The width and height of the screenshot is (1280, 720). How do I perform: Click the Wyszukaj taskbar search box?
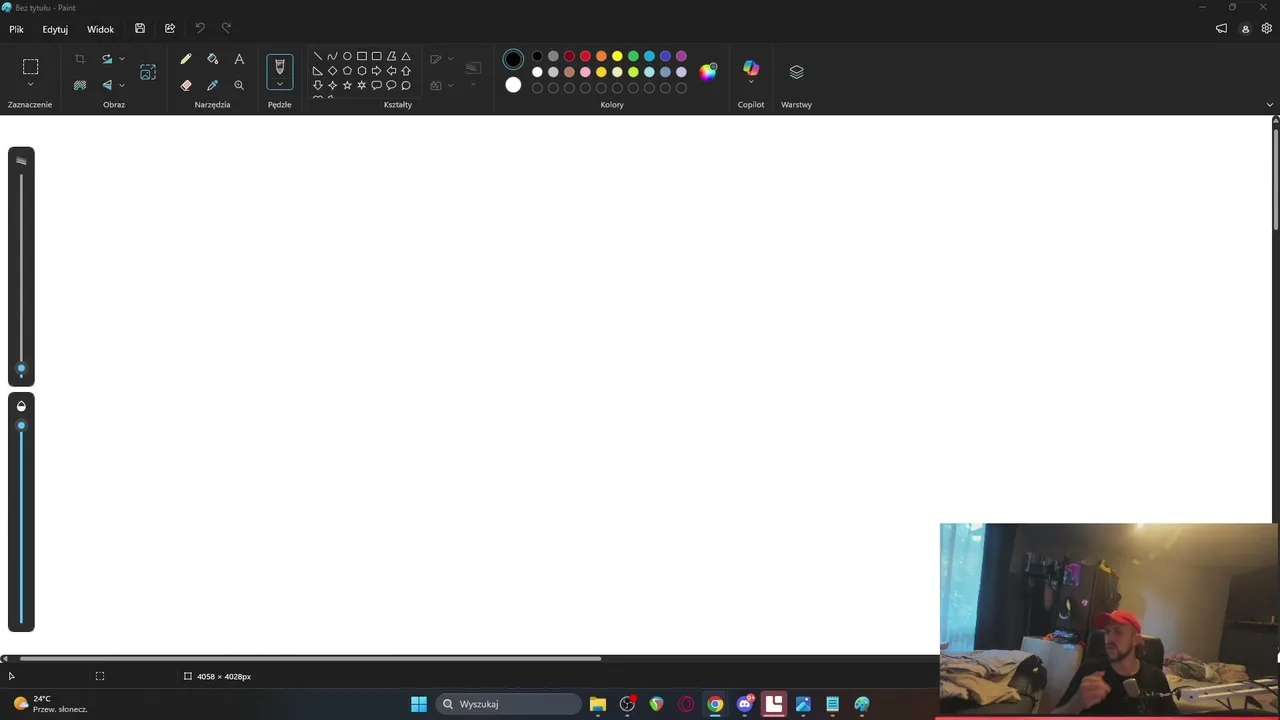509,704
